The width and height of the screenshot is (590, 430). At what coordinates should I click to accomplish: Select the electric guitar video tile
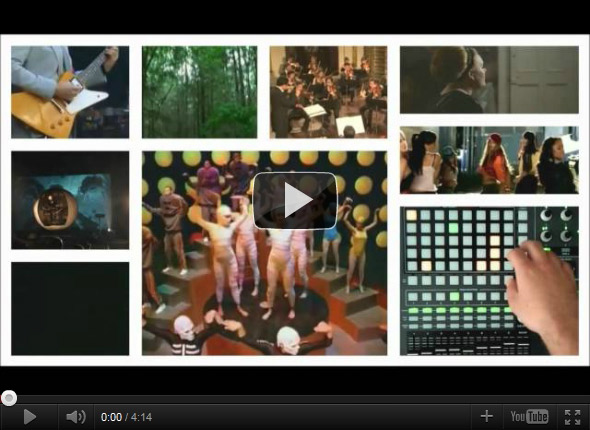[x=70, y=92]
